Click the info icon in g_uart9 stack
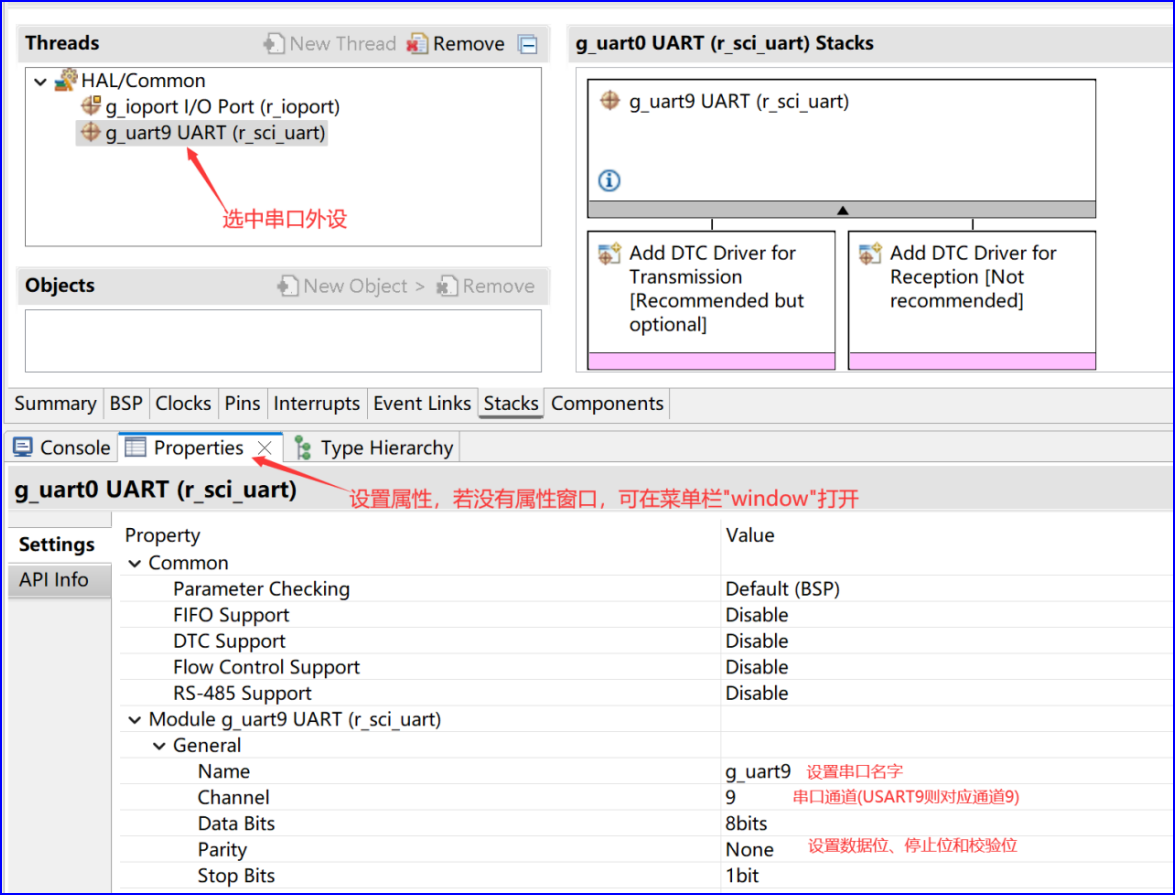The image size is (1176, 896). 609,180
